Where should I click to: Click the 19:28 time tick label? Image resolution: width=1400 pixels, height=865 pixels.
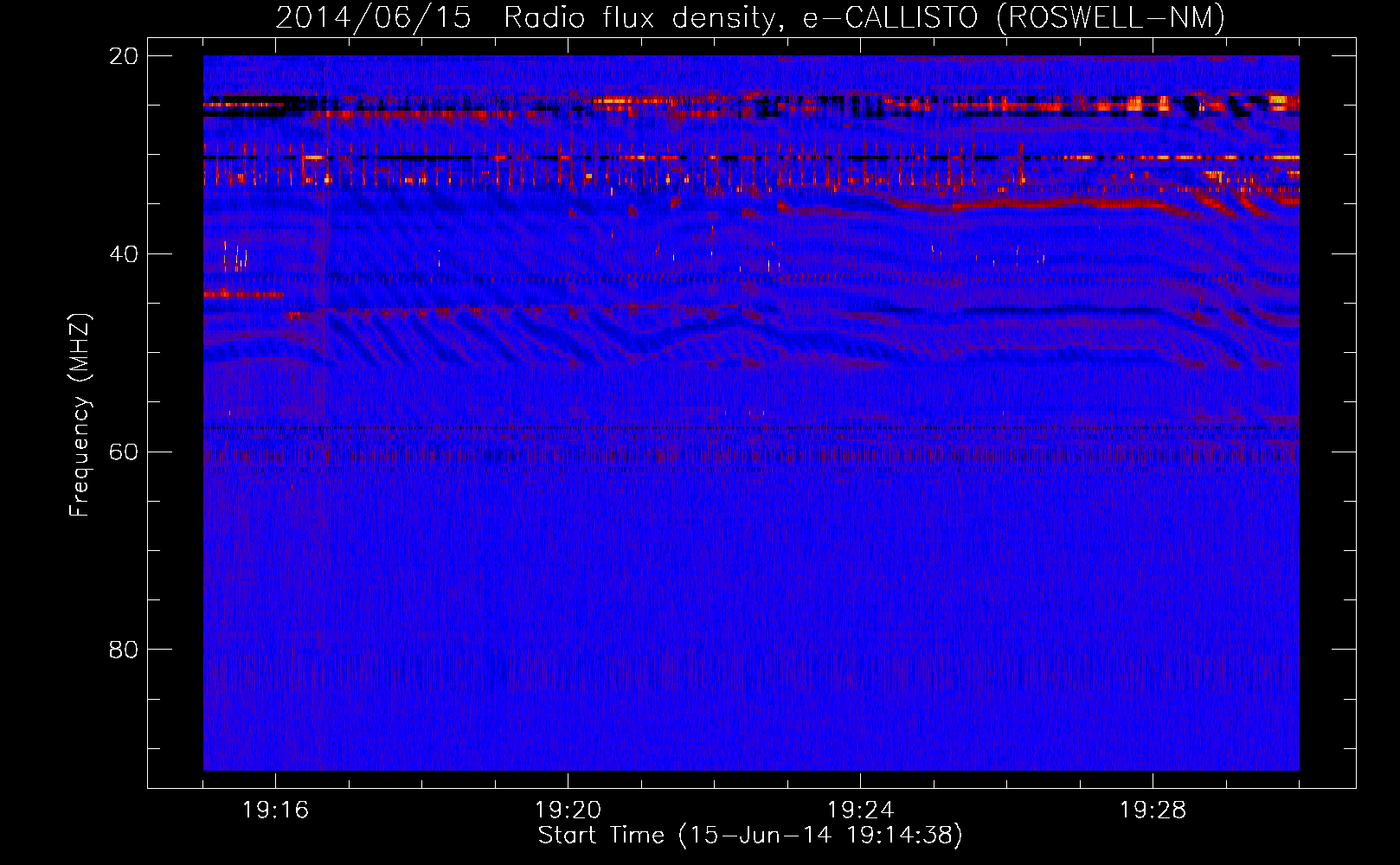(x=1153, y=810)
